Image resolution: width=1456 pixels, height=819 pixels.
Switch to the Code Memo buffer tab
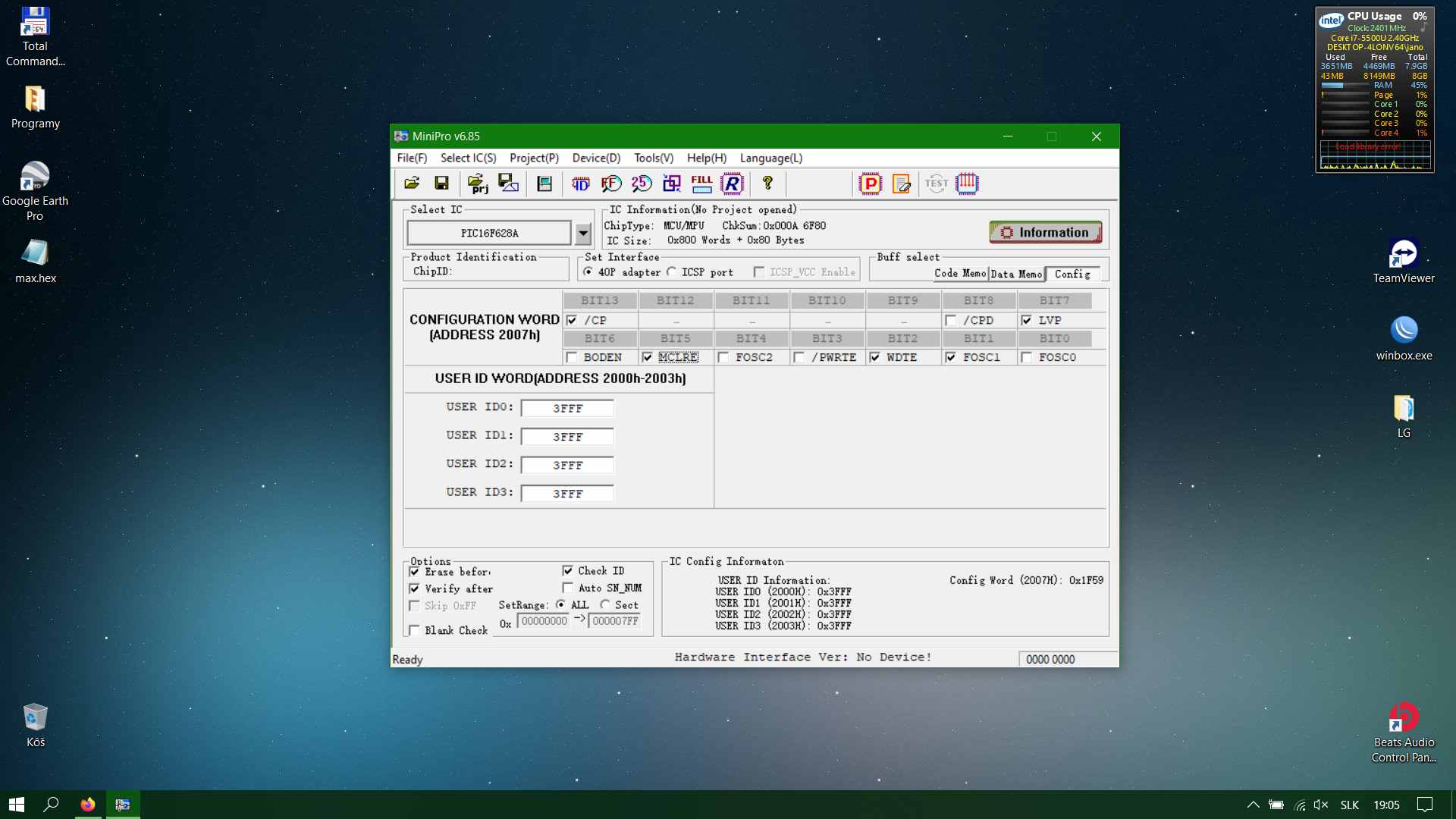click(959, 274)
